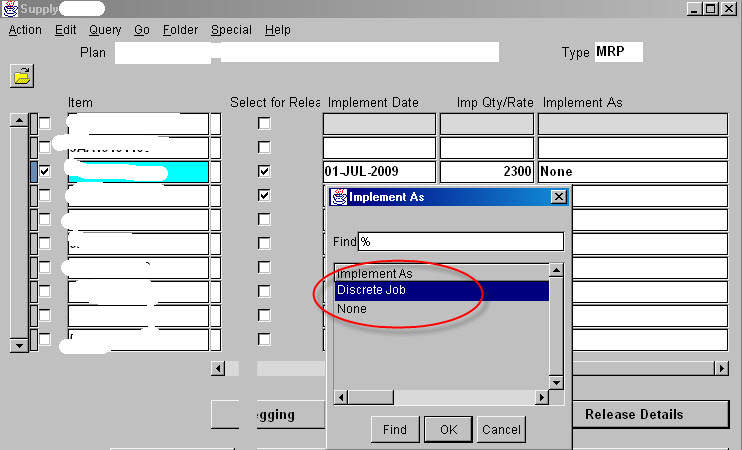
Task: Select Discrete Job from the list
Action: coord(442,290)
